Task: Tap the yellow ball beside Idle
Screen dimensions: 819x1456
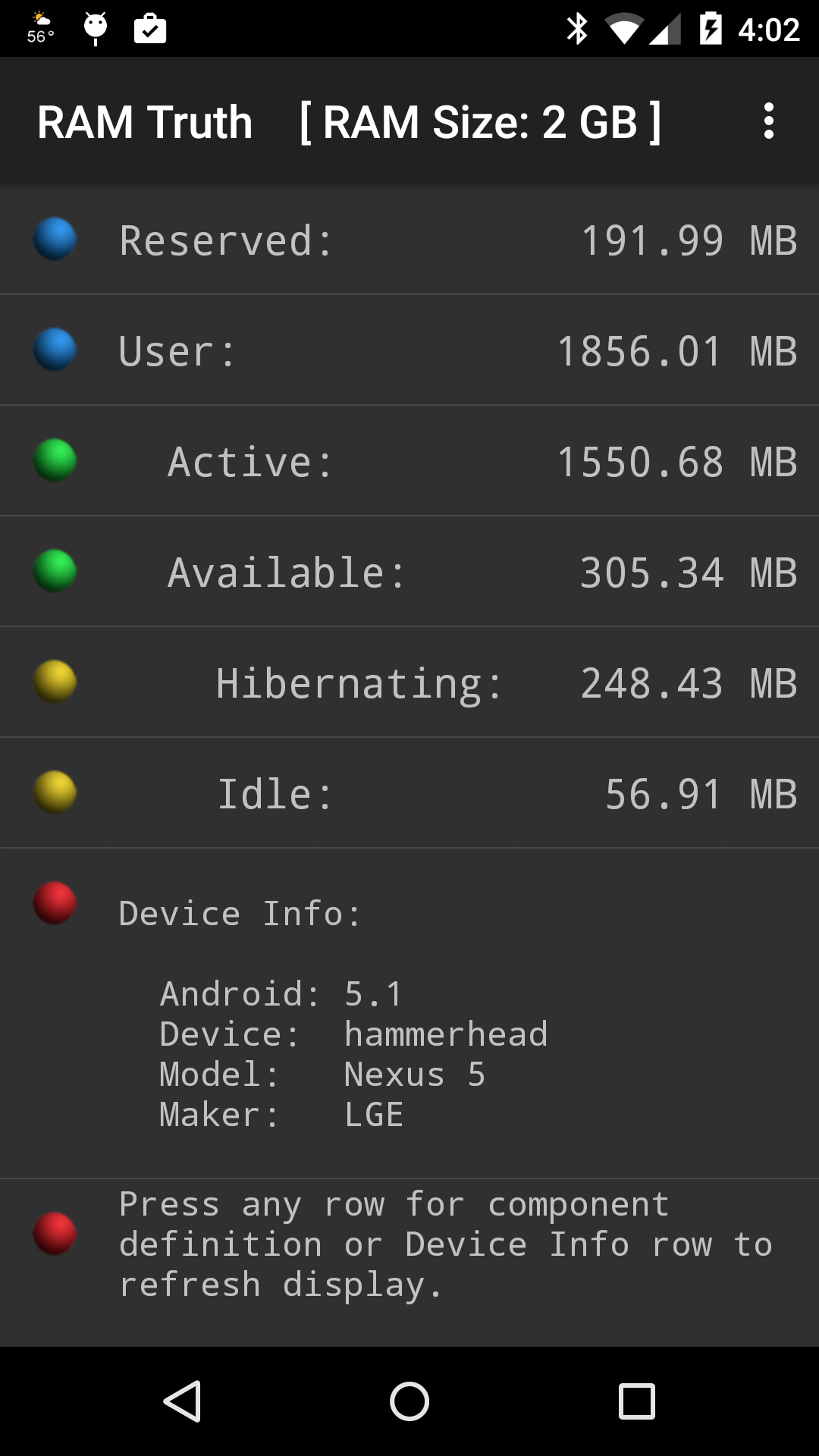Action: click(x=55, y=792)
